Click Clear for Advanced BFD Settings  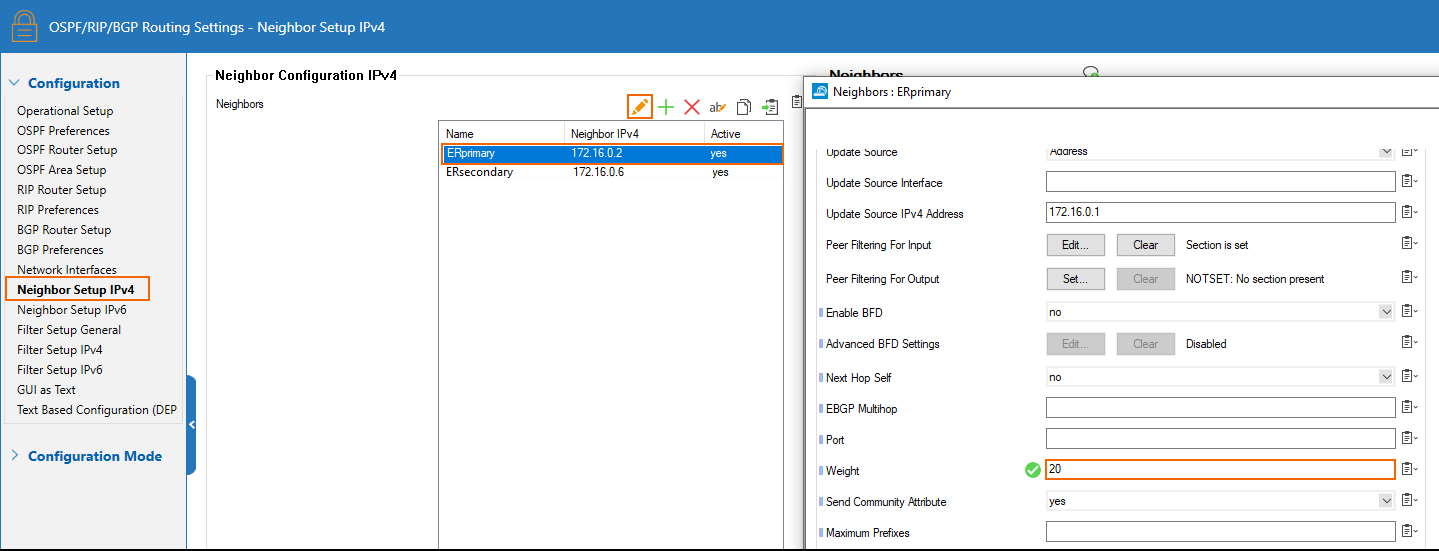1145,343
